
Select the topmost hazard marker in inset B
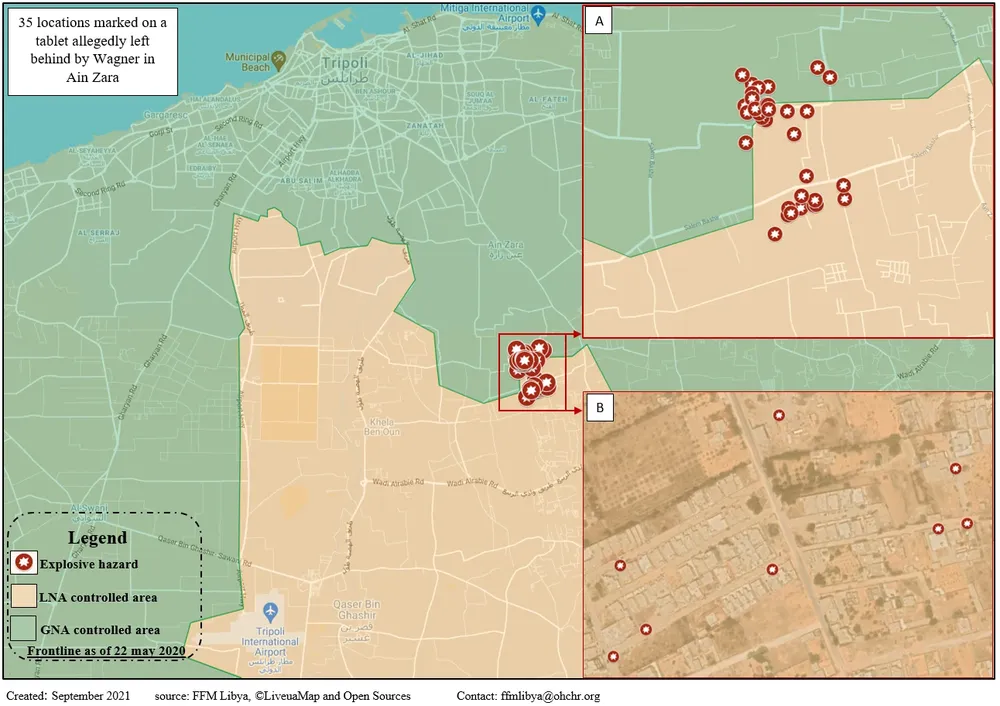point(779,415)
